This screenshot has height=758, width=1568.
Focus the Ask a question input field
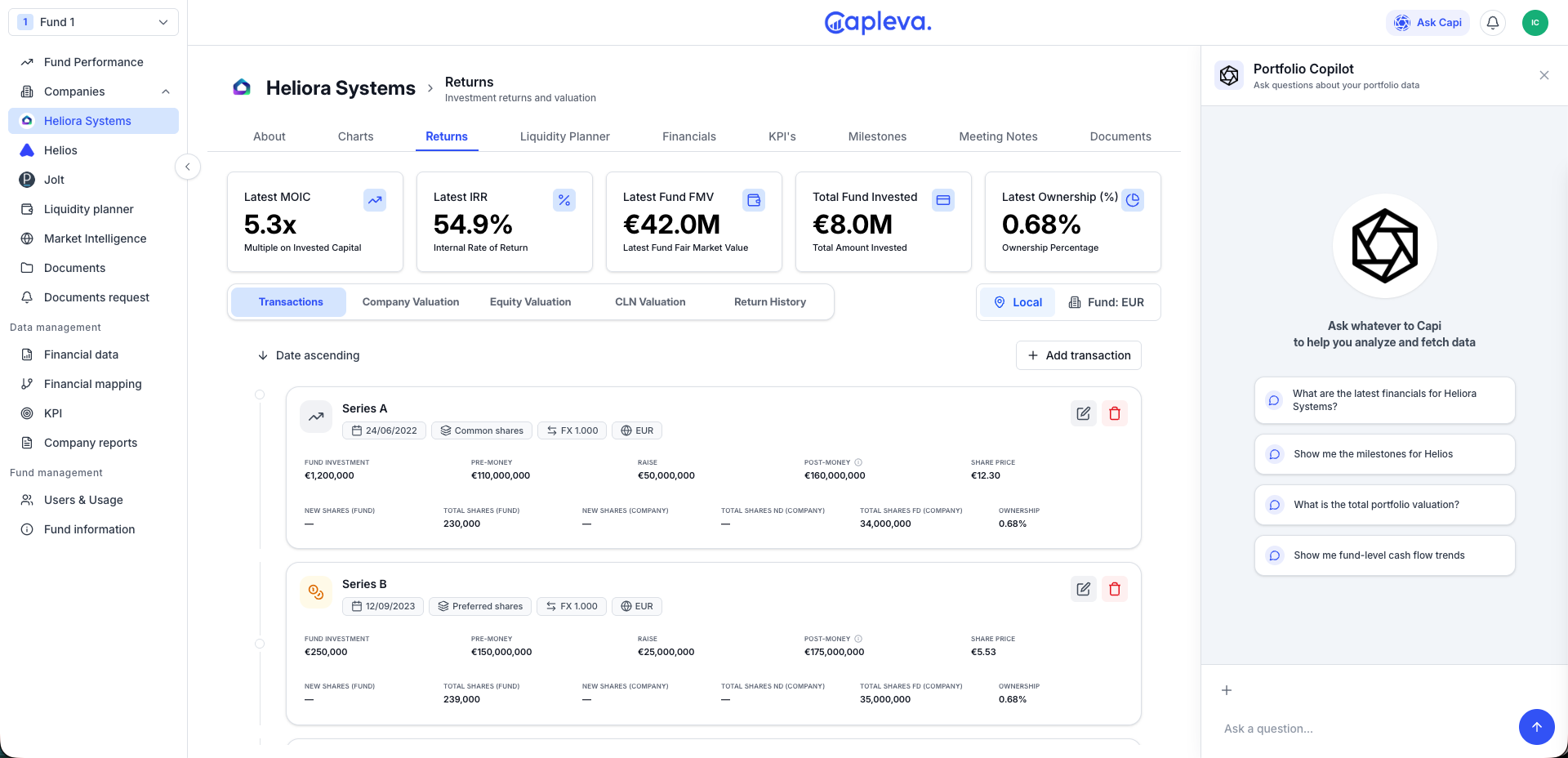[x=1364, y=729]
